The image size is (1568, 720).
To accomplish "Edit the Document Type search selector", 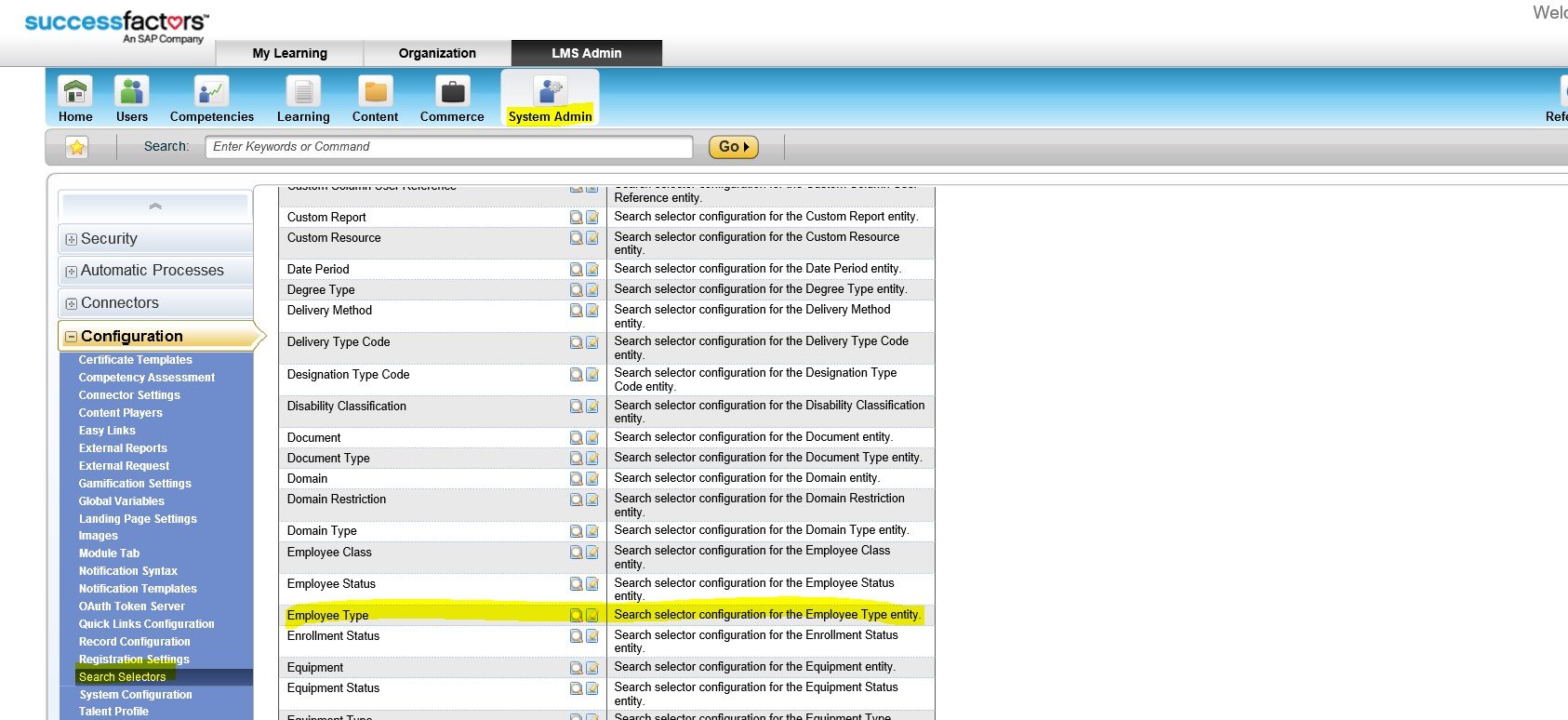I will point(591,459).
